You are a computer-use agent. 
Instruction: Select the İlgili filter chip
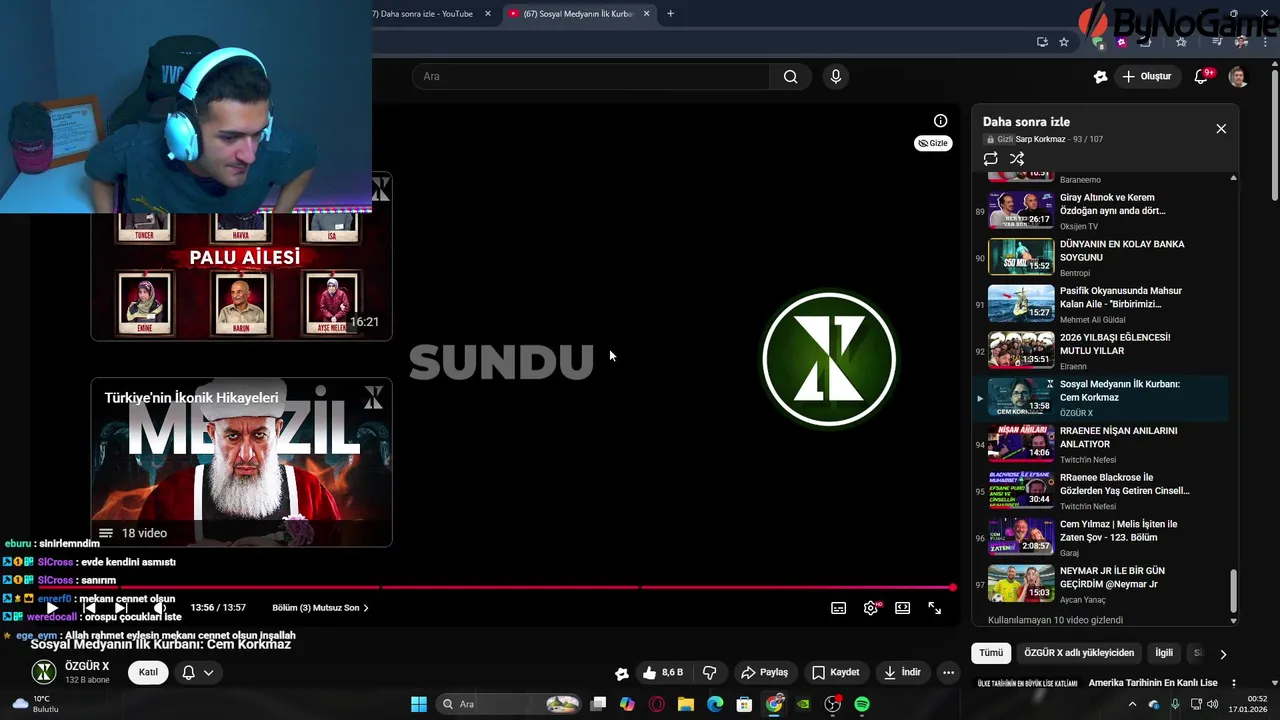click(1164, 653)
